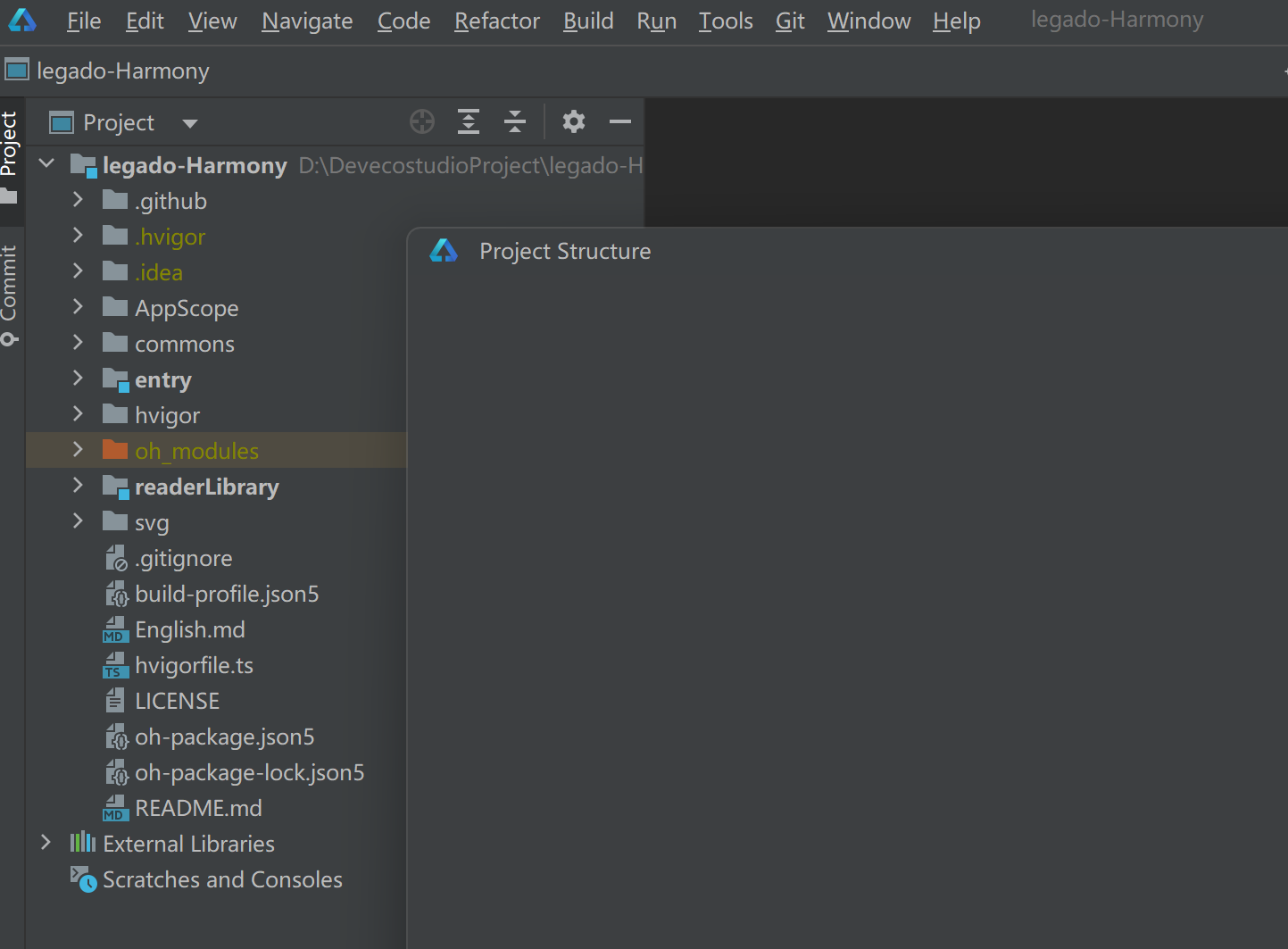Select the .hvigor folder icon
This screenshot has height=949, width=1288.
point(115,236)
